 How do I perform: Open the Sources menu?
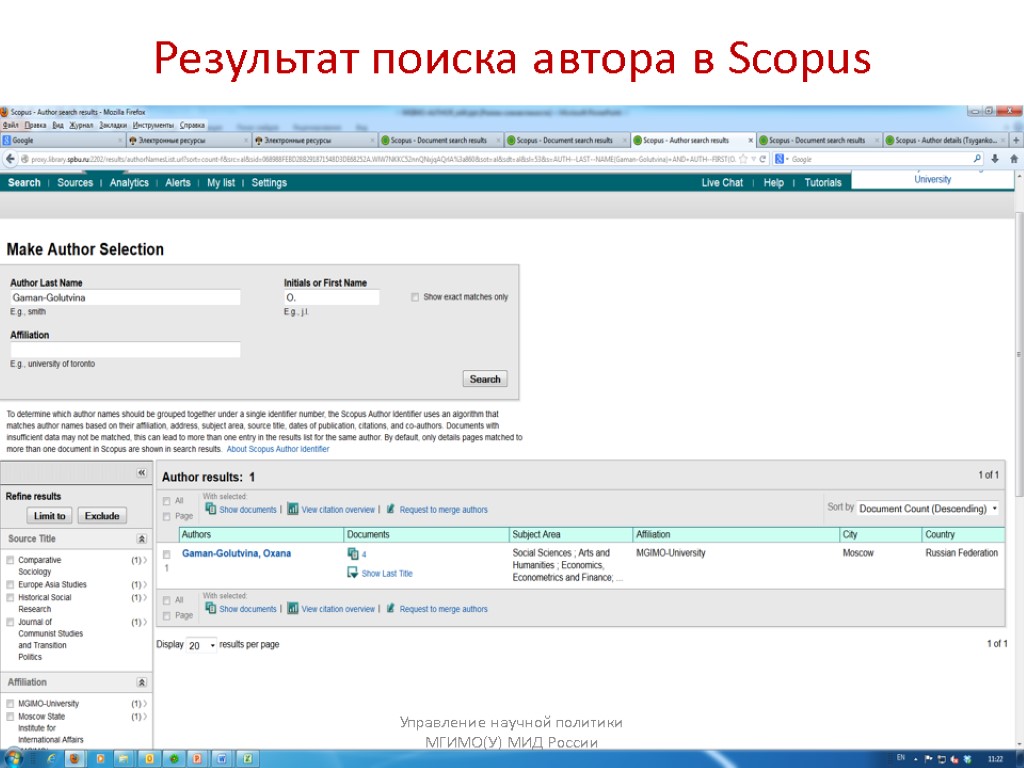[x=75, y=183]
